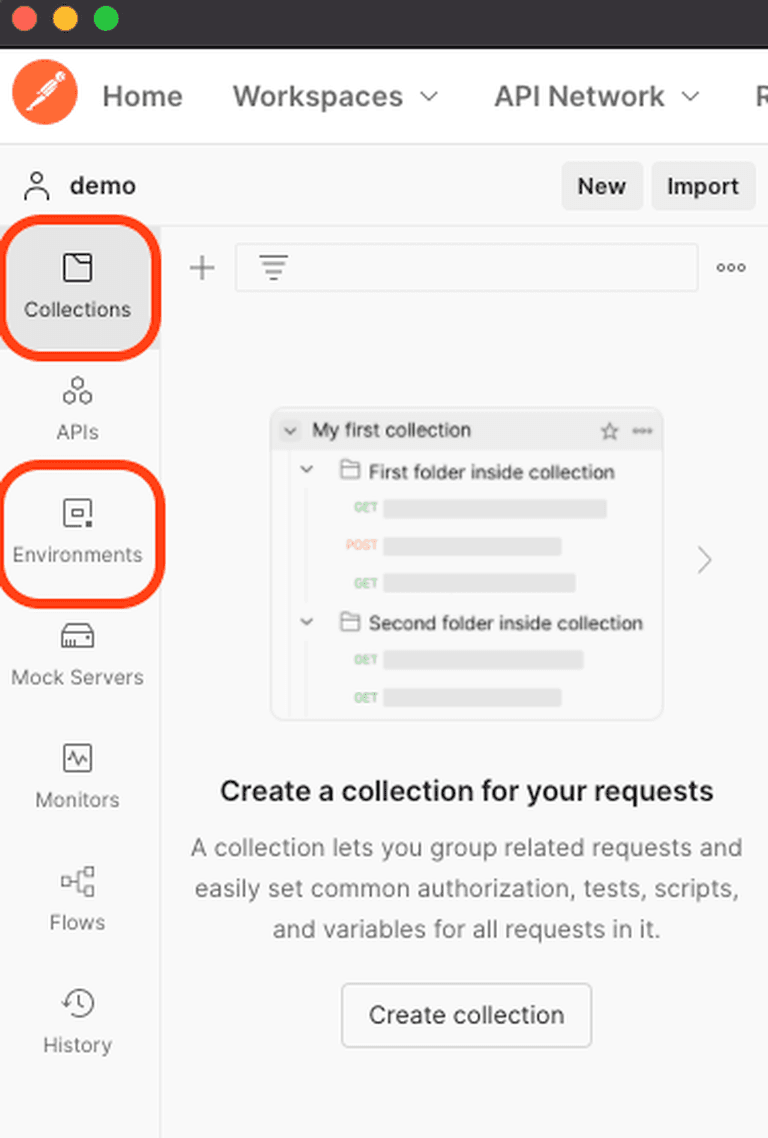This screenshot has width=768, height=1138.
Task: Click the Second folder inside collection label
Action: click(x=506, y=623)
